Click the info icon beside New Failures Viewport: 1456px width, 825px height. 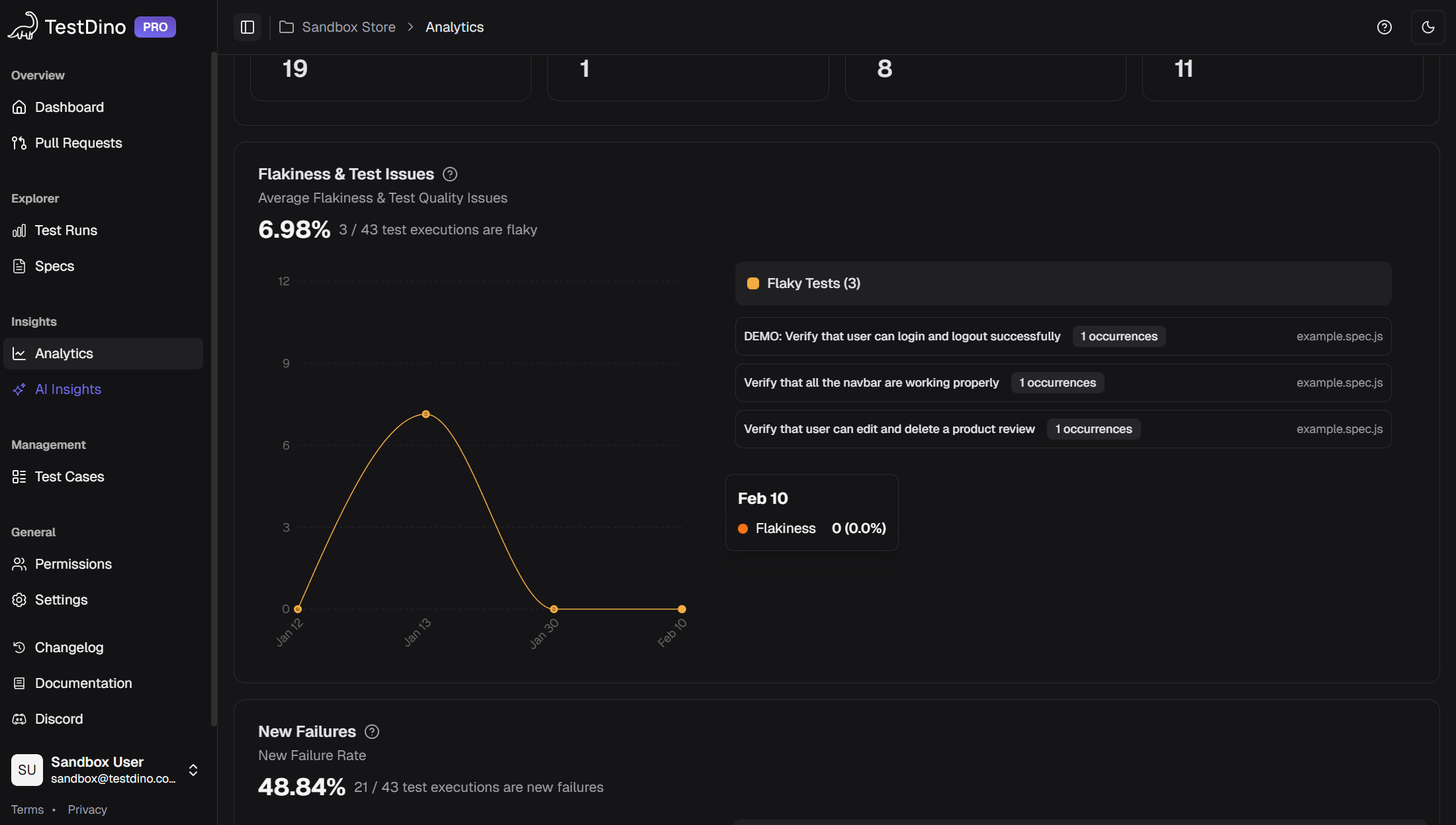[372, 732]
